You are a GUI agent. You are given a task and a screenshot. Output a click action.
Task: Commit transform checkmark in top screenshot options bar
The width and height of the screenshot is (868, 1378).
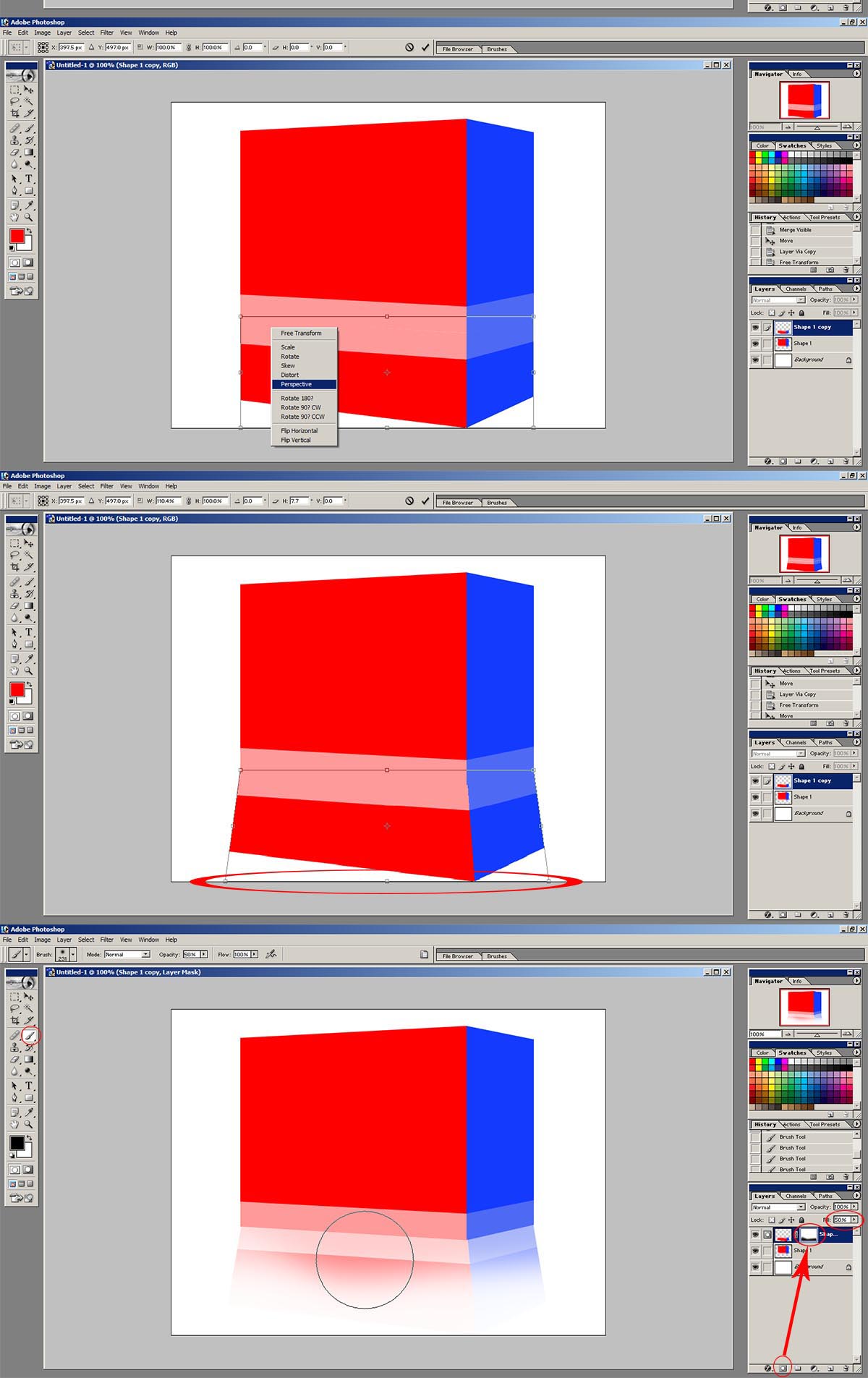(x=425, y=47)
